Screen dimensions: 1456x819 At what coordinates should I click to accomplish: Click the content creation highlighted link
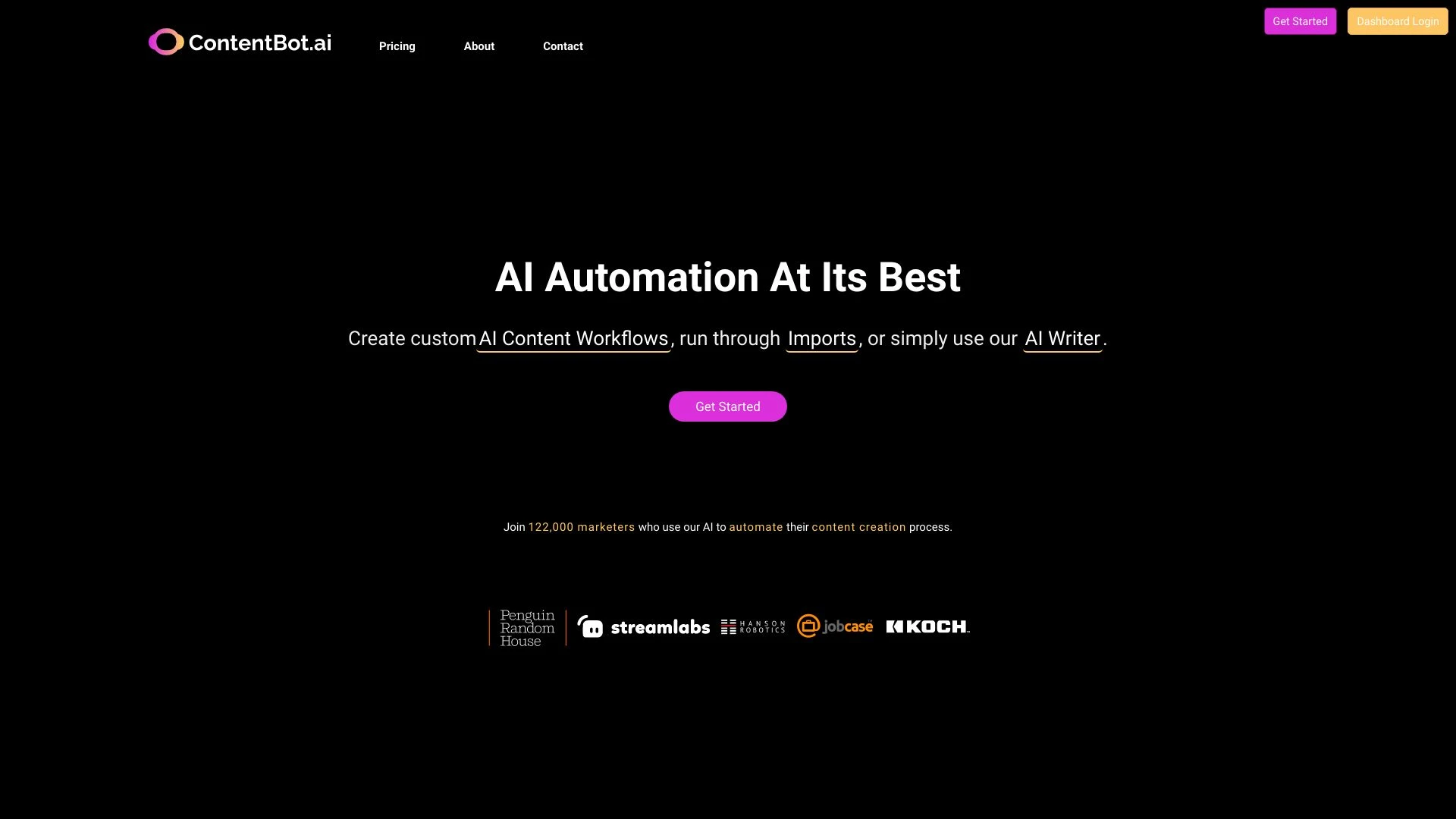tap(858, 526)
